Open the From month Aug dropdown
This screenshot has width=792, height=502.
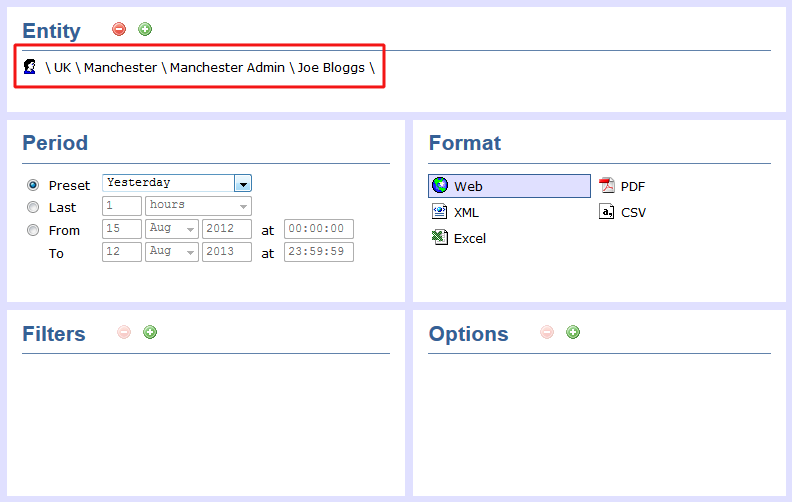[x=190, y=229]
